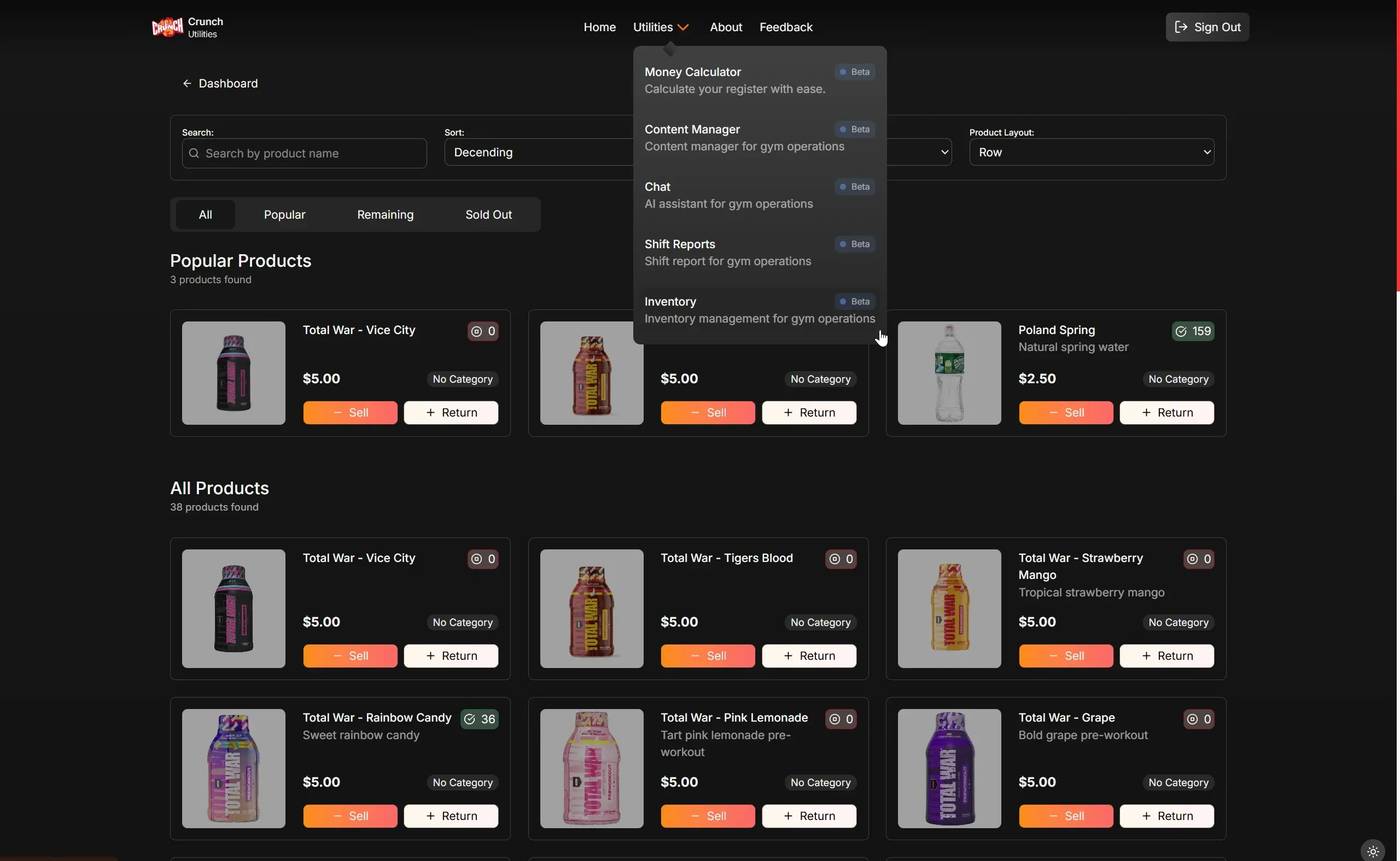Click the All Products heading
Image resolution: width=1400 pixels, height=861 pixels.
tap(219, 488)
